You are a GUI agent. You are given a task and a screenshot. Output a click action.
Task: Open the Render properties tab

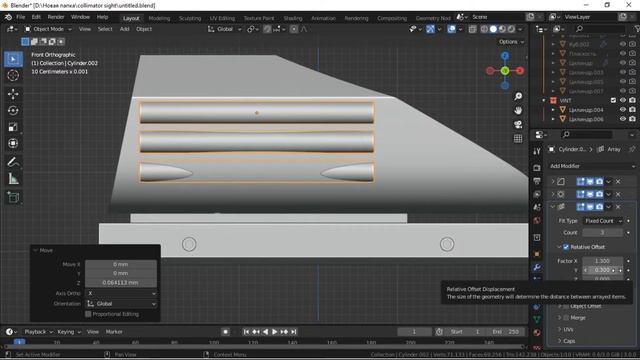(537, 168)
